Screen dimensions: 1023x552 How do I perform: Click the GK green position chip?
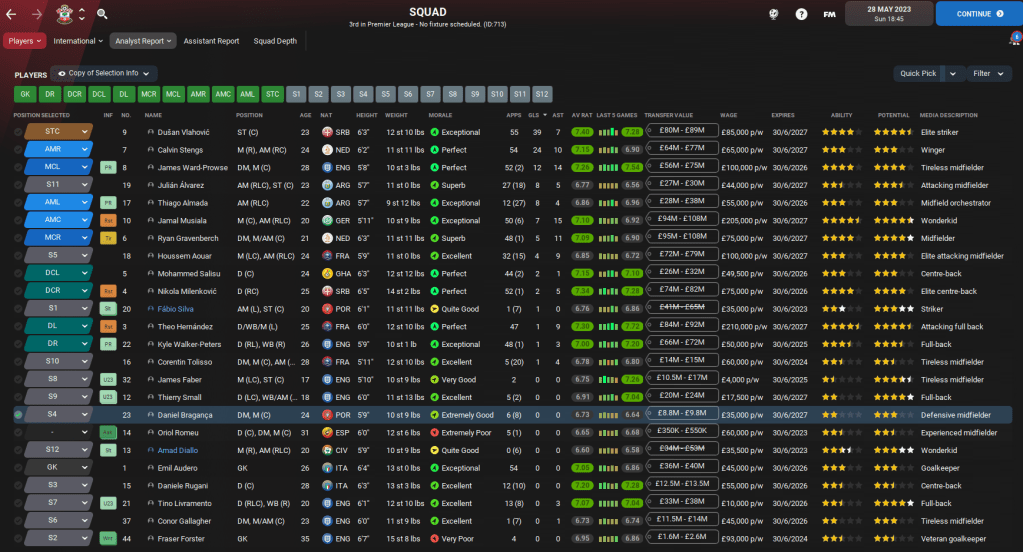coord(25,94)
